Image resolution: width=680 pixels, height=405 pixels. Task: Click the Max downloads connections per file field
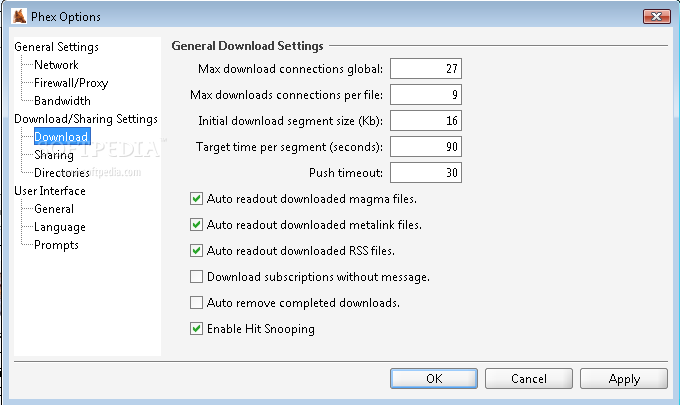[426, 95]
